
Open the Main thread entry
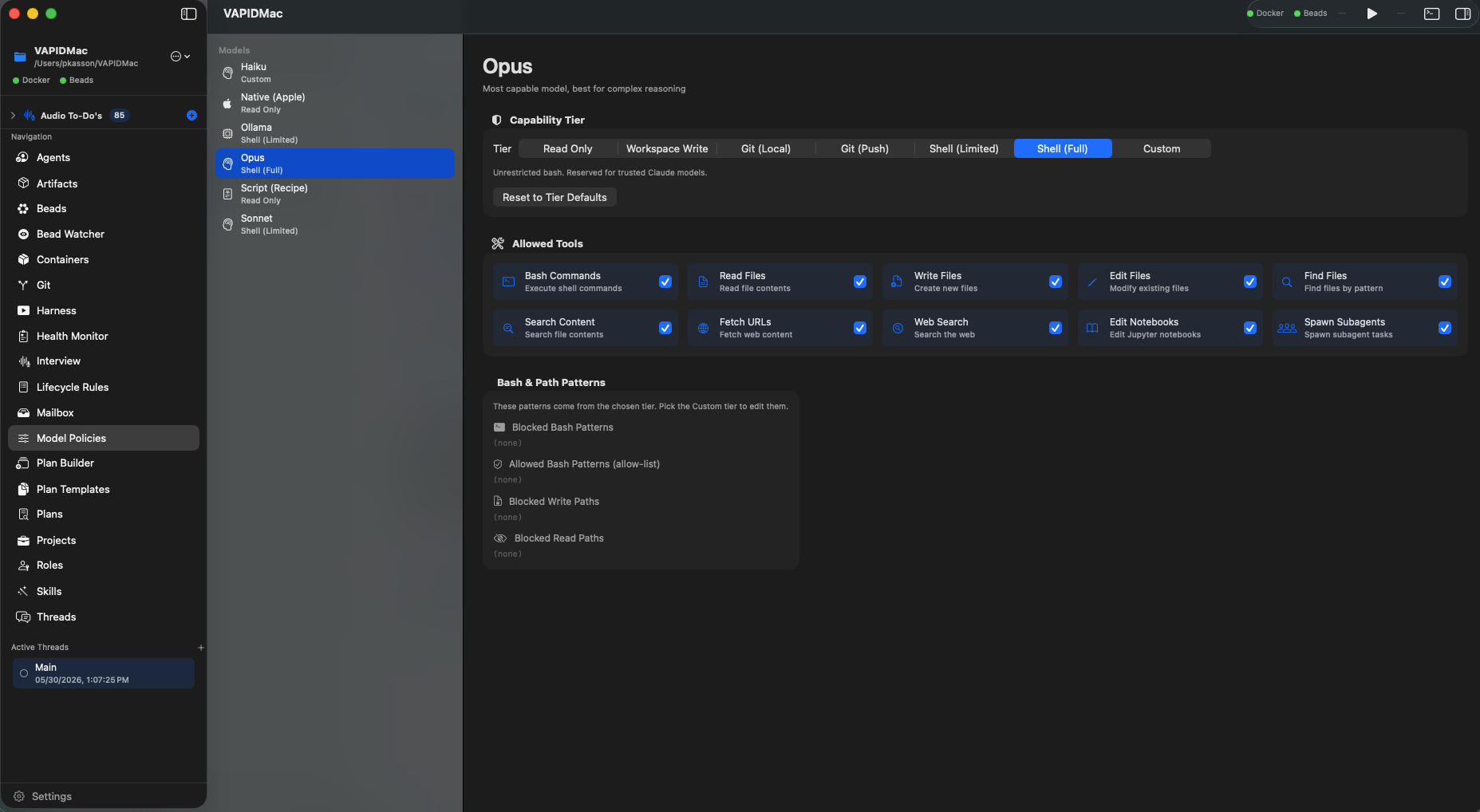pyautogui.click(x=104, y=673)
